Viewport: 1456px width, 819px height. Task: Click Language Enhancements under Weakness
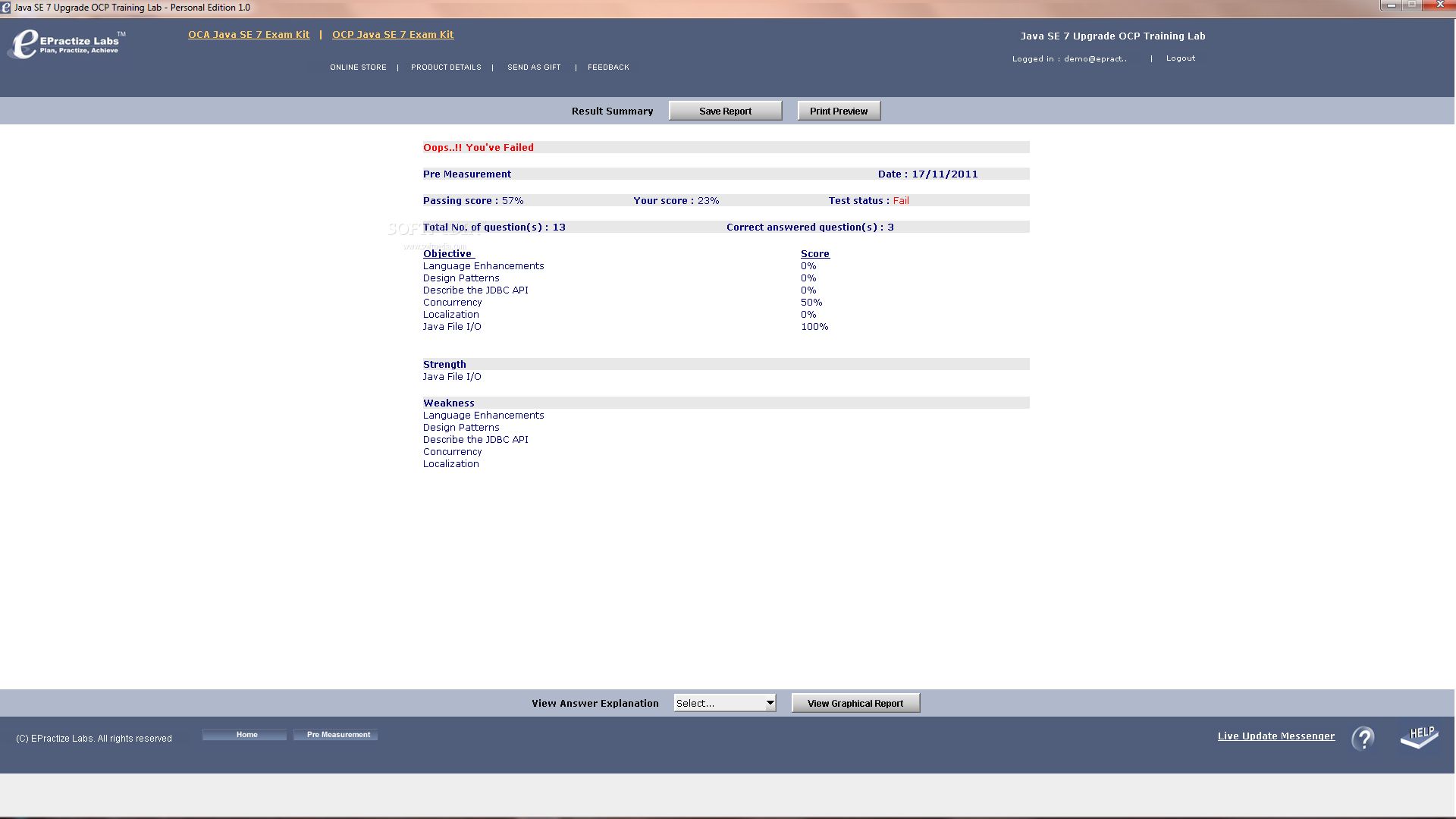(484, 416)
